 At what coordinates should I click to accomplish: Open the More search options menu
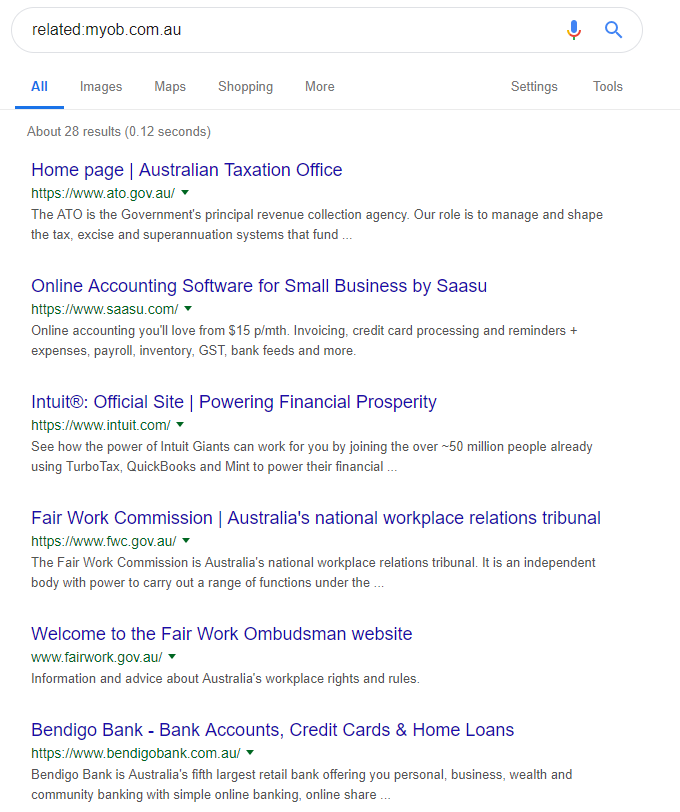click(x=320, y=86)
